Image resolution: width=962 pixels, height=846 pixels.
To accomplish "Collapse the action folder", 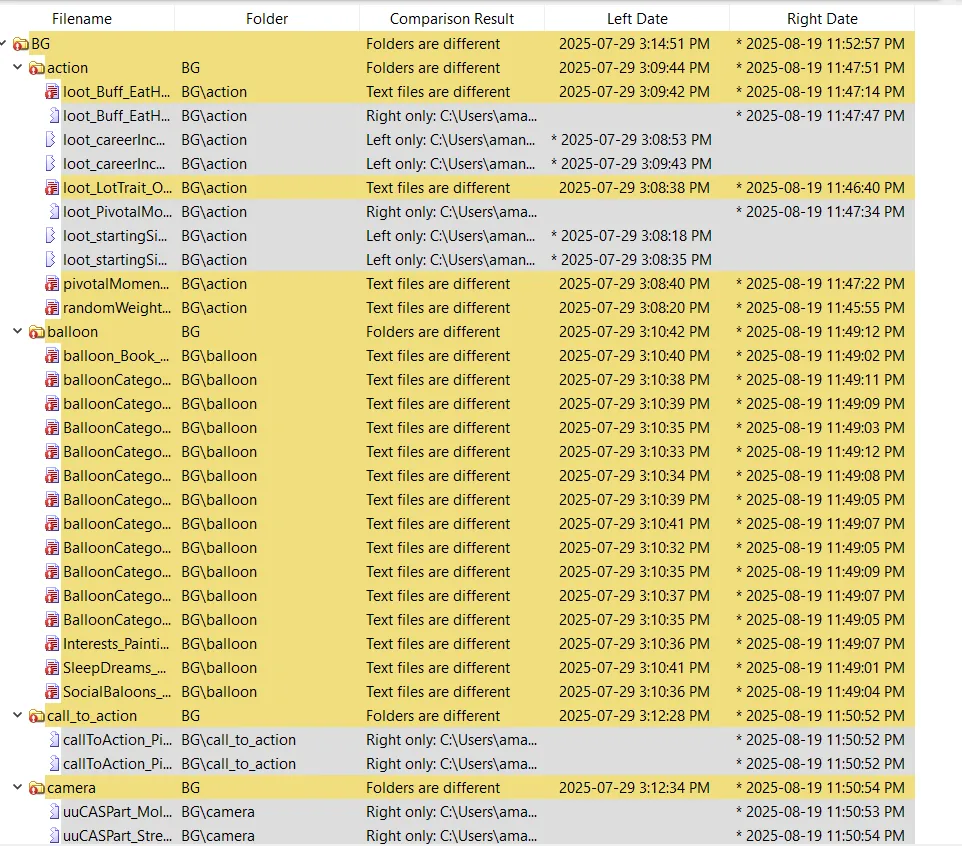I will 17,67.
